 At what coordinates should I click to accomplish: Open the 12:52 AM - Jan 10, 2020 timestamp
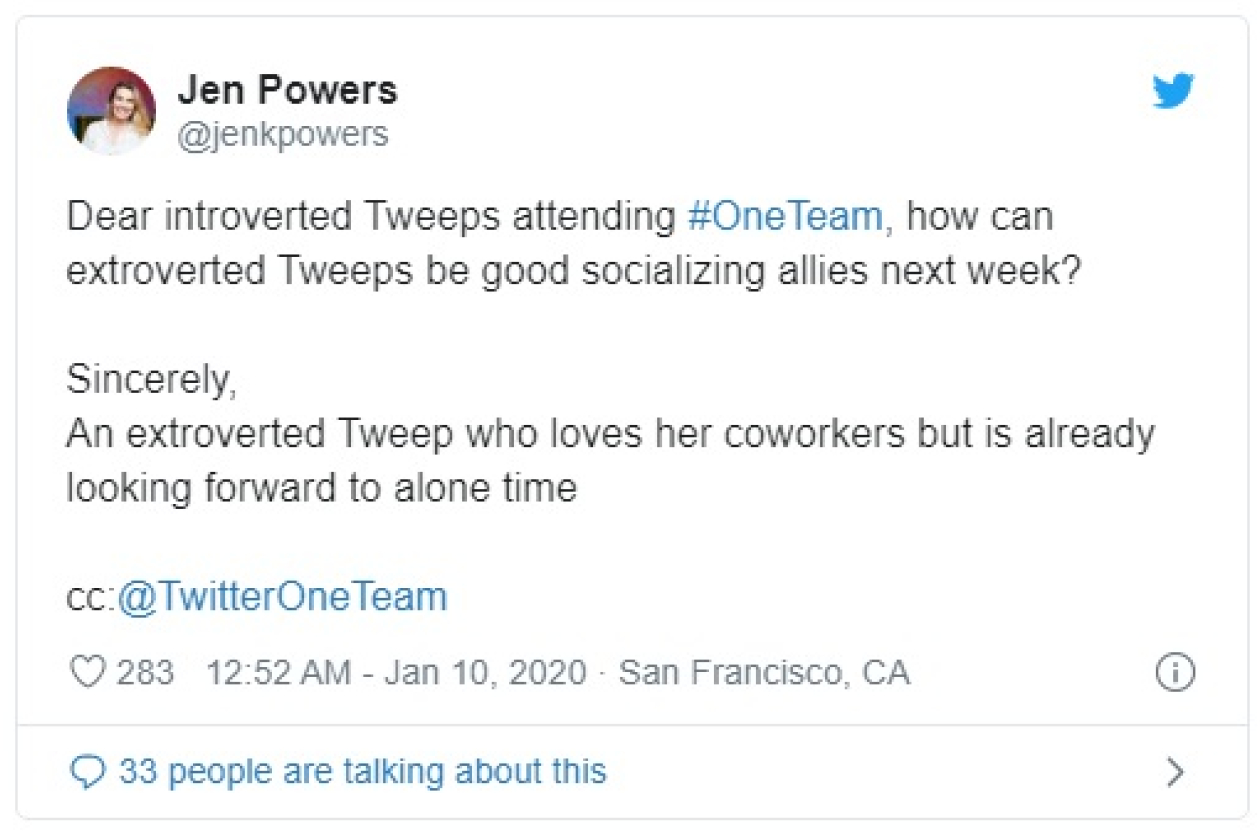[396, 672]
